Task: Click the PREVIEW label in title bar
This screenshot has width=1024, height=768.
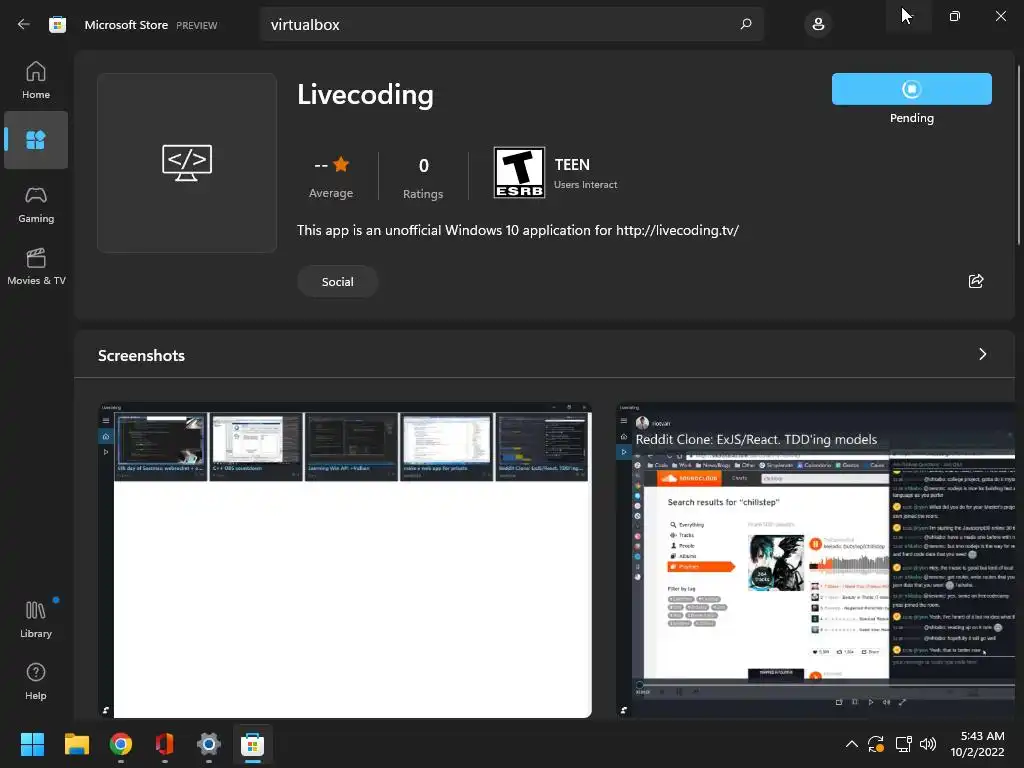Action: tap(197, 25)
